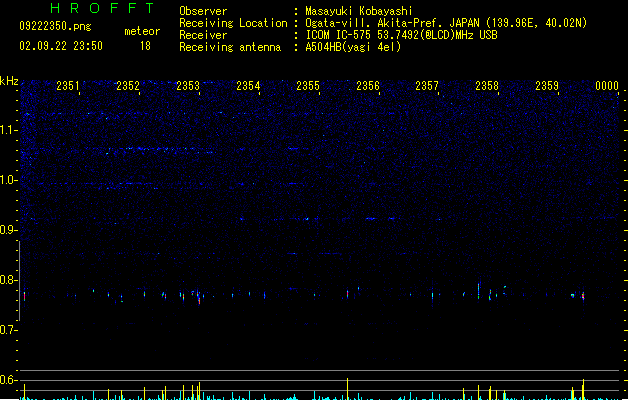Click the 1.1 kHz axis label
Image resolution: width=629 pixels, height=400 pixels.
point(8,130)
